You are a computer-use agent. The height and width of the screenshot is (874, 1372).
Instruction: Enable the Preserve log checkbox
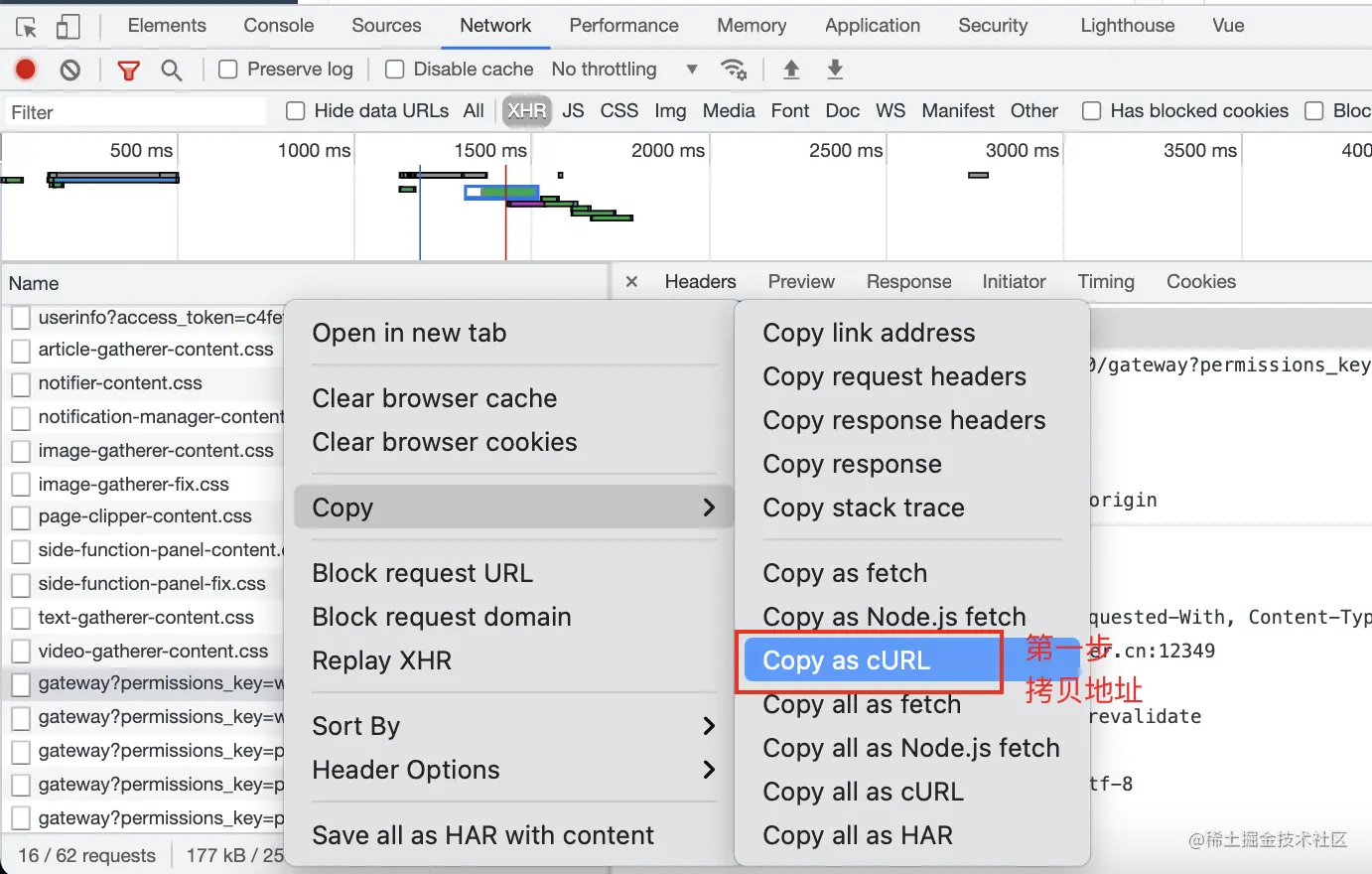tap(228, 70)
